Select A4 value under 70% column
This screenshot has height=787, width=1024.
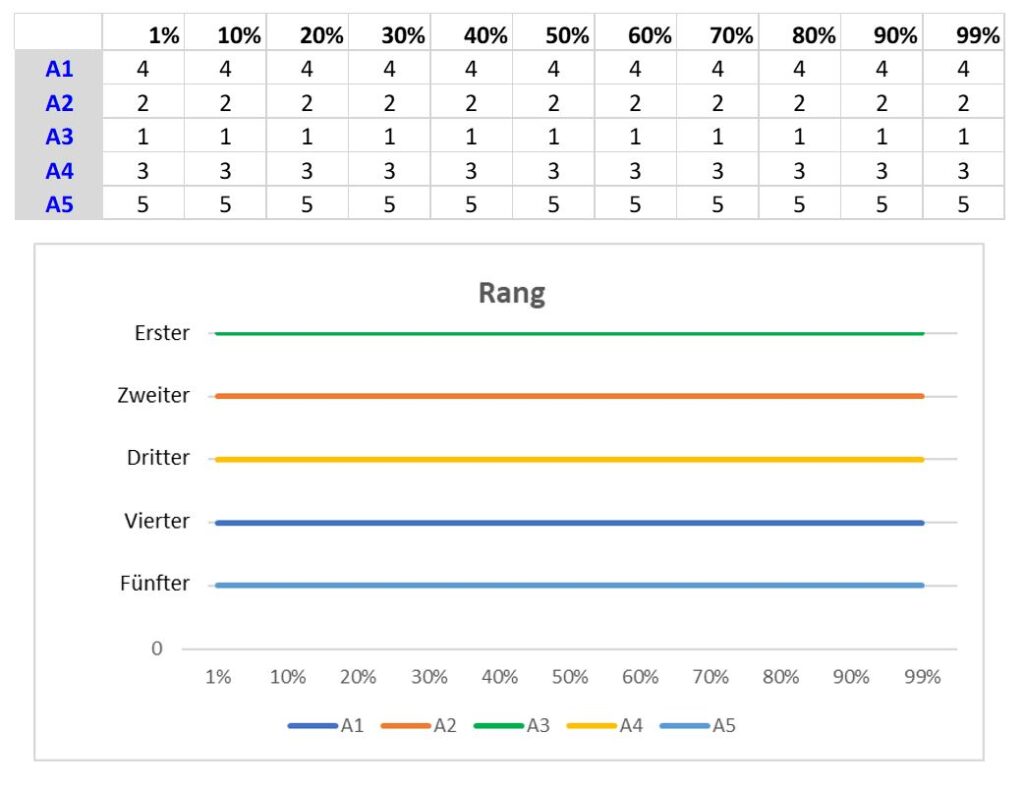coord(718,170)
